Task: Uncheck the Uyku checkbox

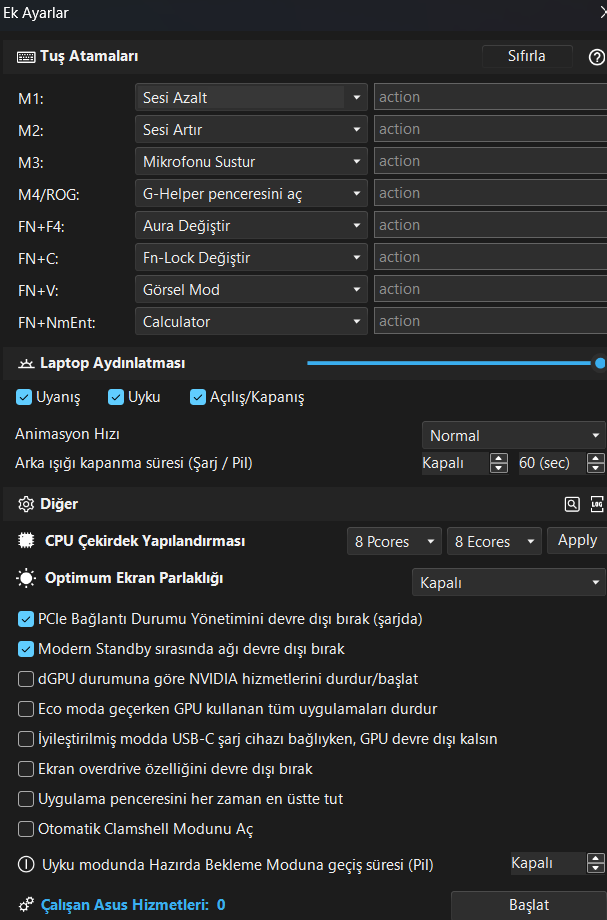Action: point(116,397)
